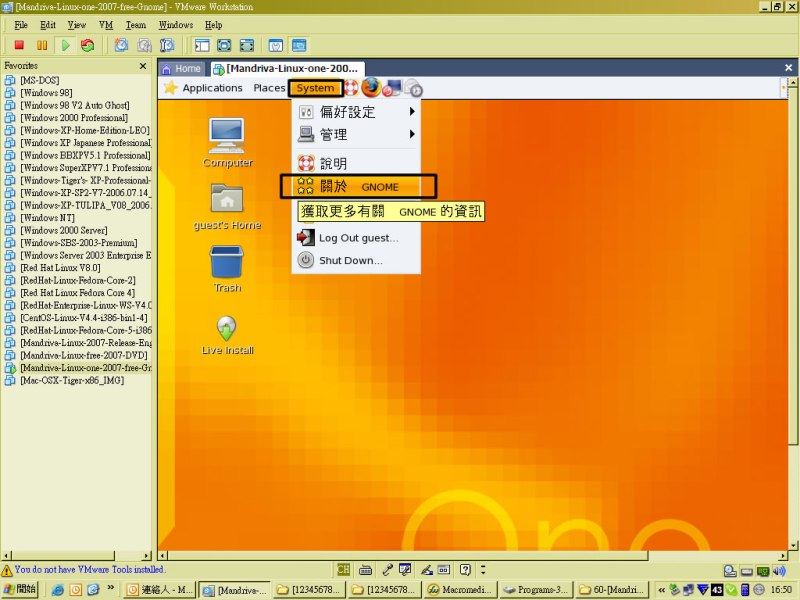Screen dimensions: 800x600
Task: Open the Computer desktop icon
Action: pyautogui.click(x=227, y=143)
